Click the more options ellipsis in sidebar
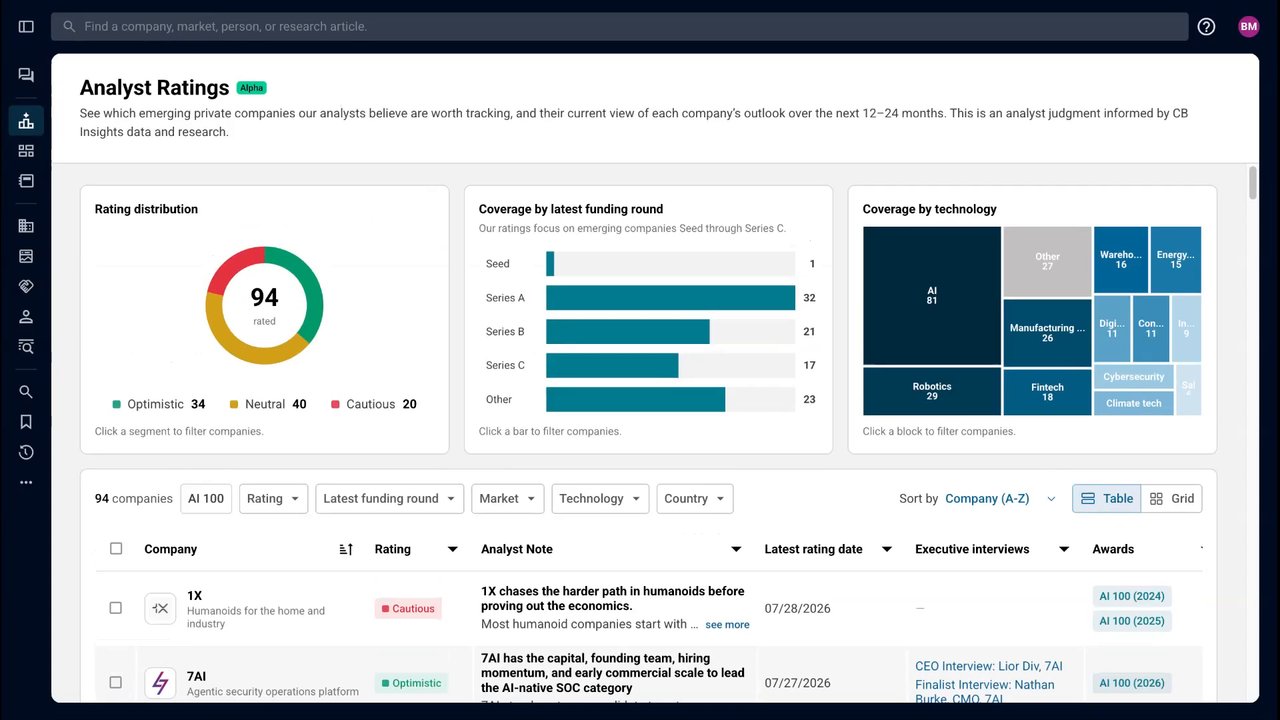Screen dimensions: 1280x720 pyautogui.click(x=26, y=482)
